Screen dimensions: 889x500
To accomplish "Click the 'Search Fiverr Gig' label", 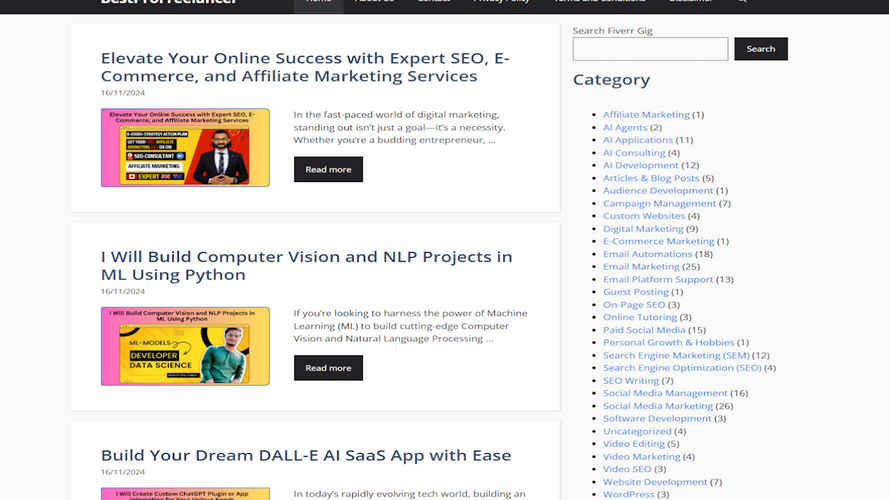I will click(612, 31).
